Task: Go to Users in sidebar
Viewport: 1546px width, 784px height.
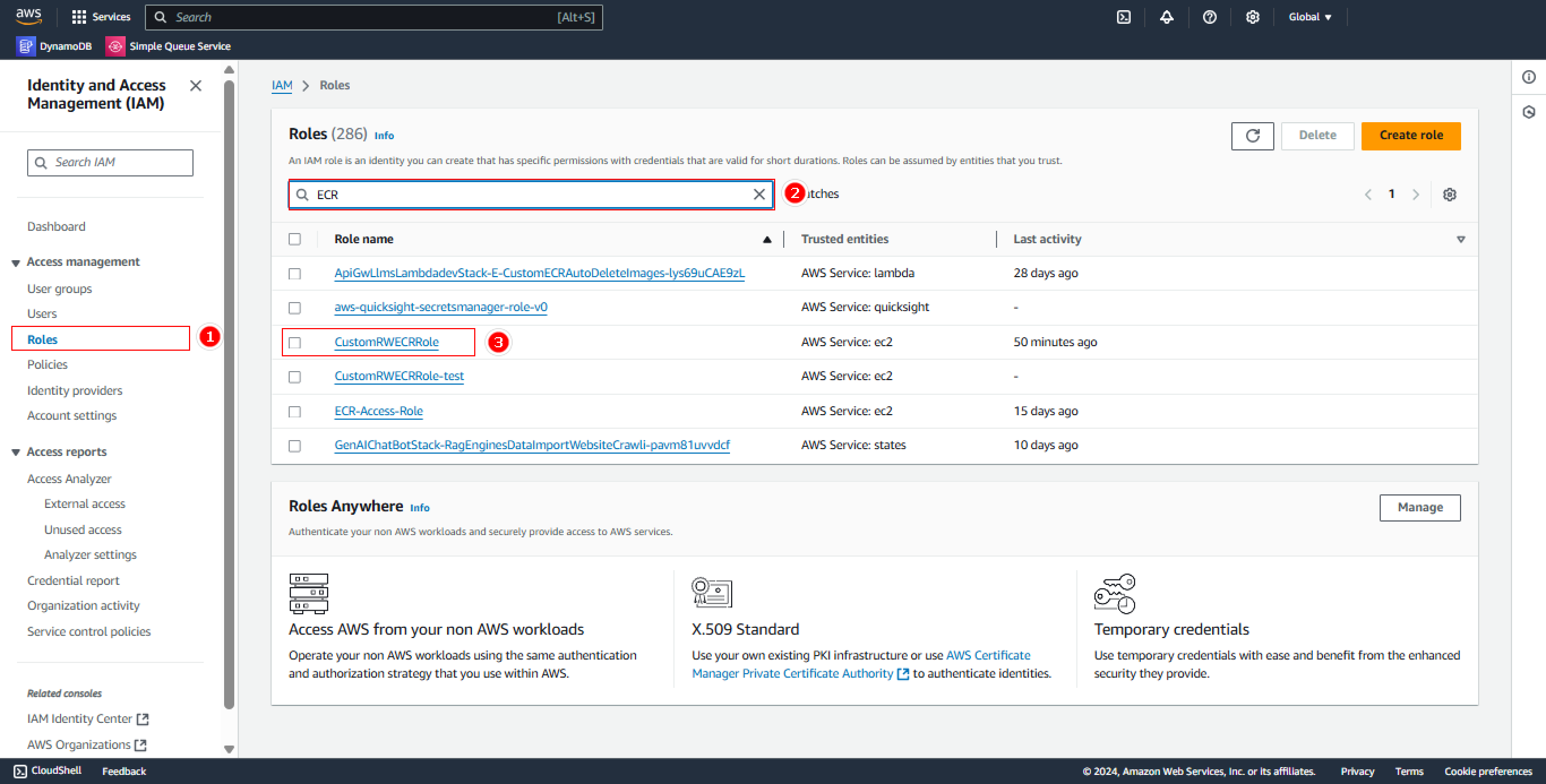Action: pos(41,314)
